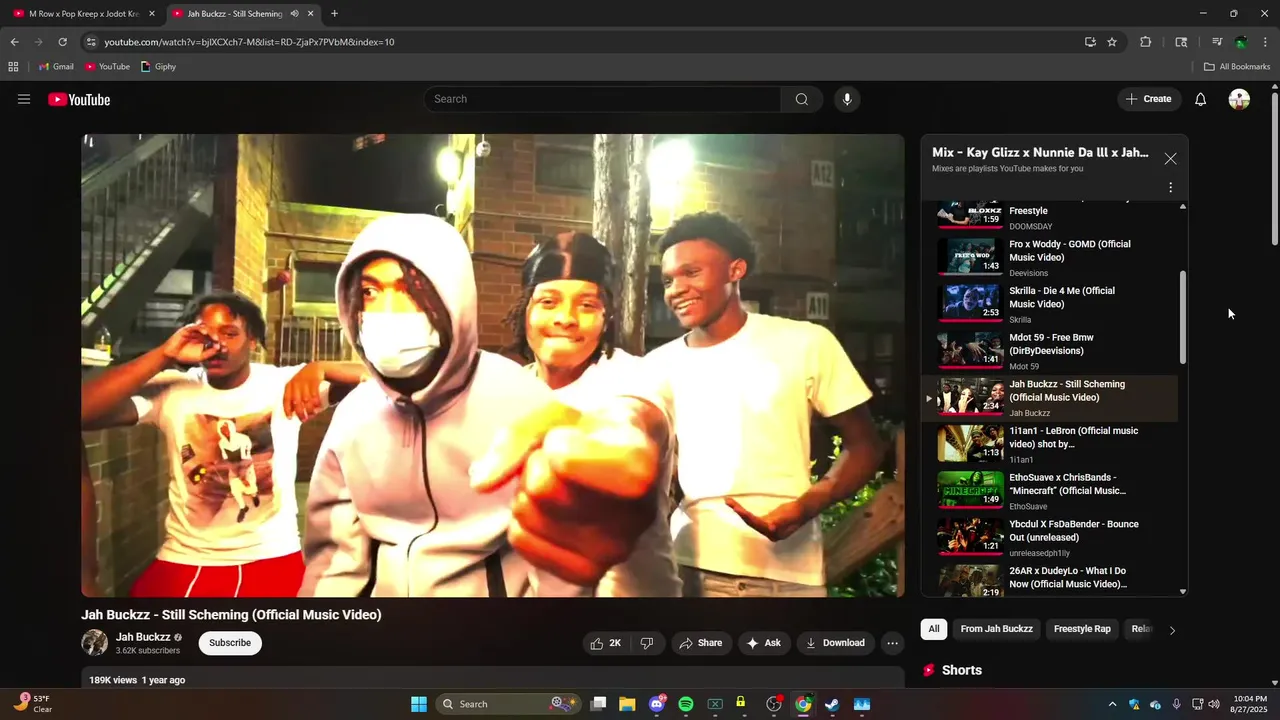Mute the Jah Buckzz tab audio icon
This screenshot has width=1280, height=720.
[294, 14]
